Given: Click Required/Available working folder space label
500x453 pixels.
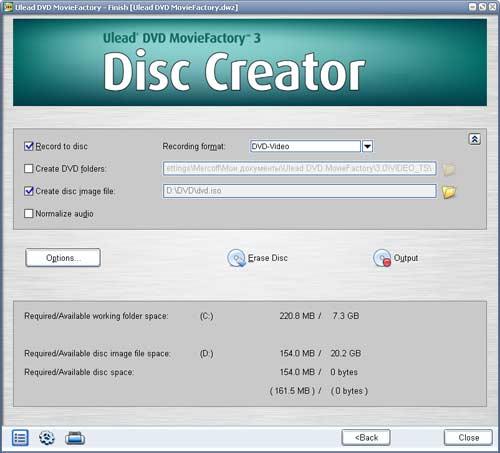Looking at the screenshot, I should tap(96, 316).
